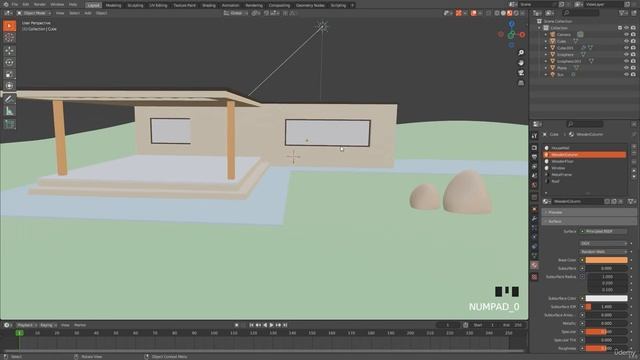Select the Select Box tool
This screenshot has height=360, width=640.
[x=9, y=26]
